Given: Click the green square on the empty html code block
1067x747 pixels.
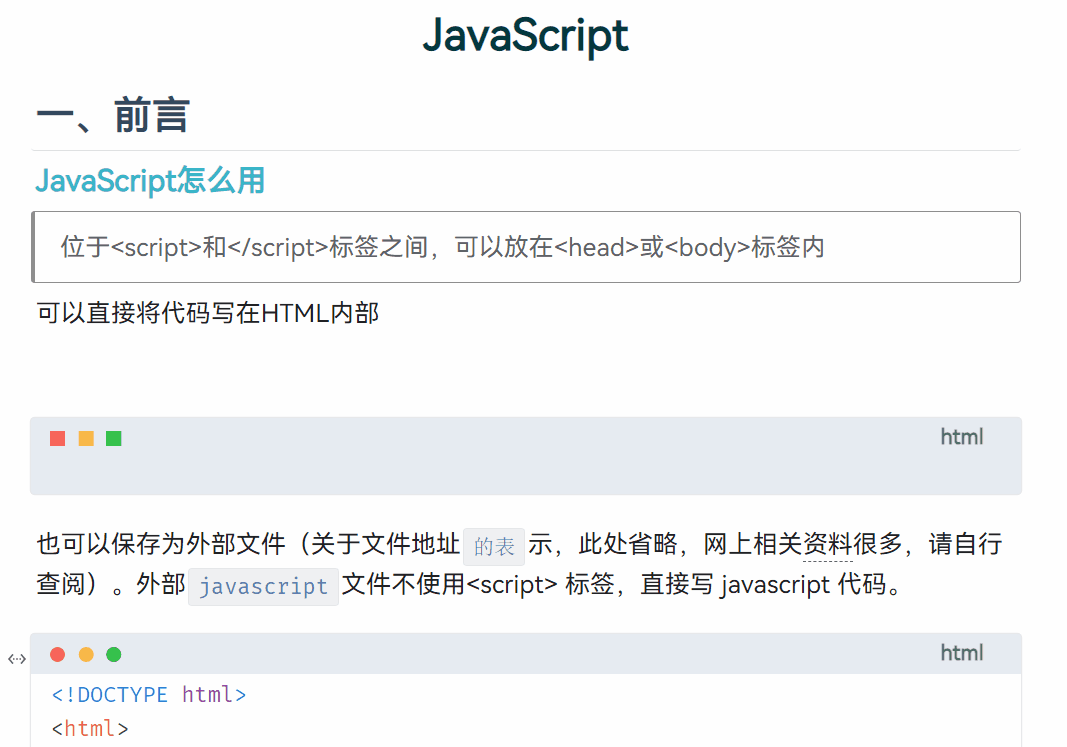Looking at the screenshot, I should point(114,439).
